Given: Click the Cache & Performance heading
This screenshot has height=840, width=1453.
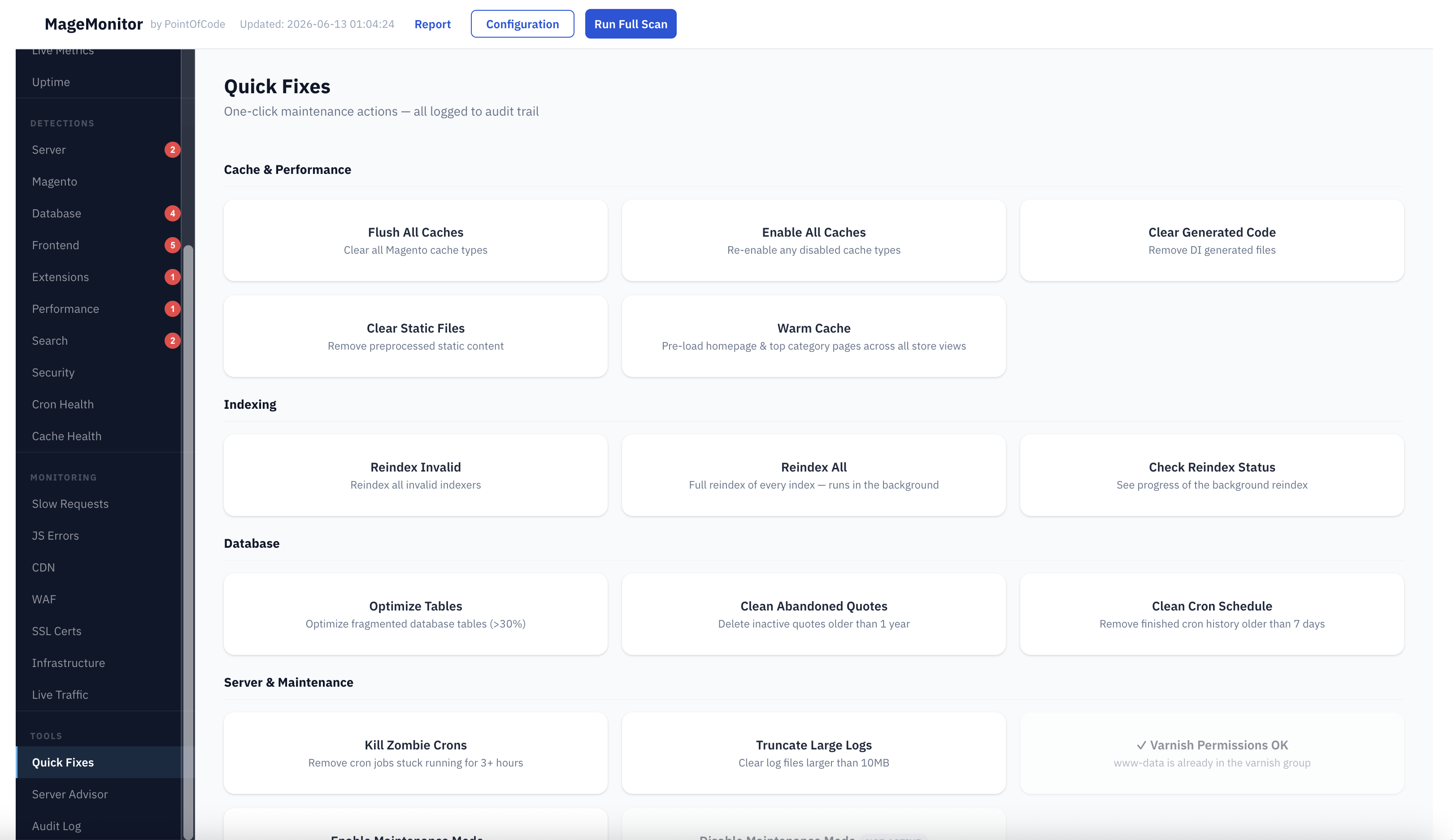Looking at the screenshot, I should pos(287,169).
